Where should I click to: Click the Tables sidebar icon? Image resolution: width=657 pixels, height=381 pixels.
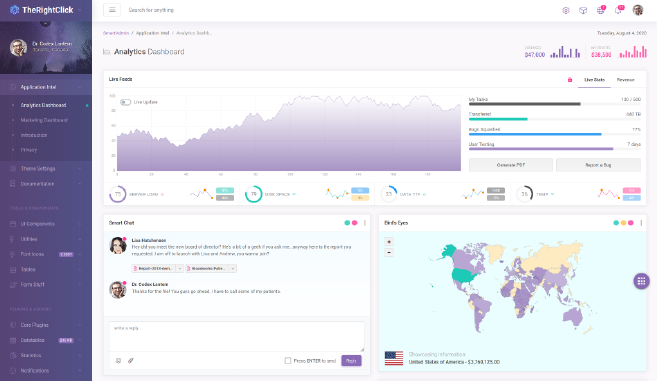[13, 270]
